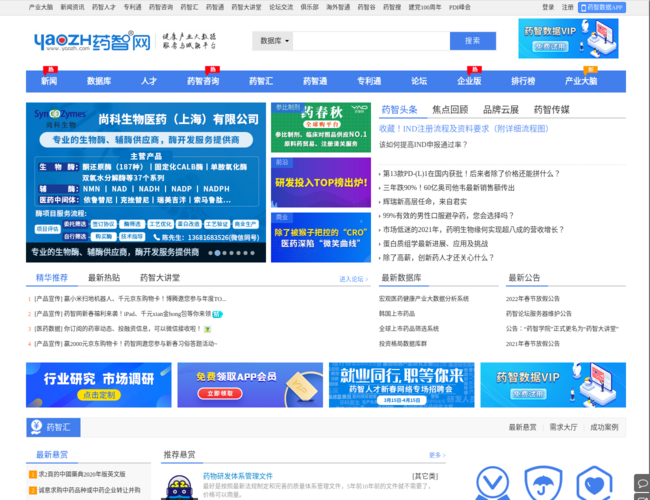The width and height of the screenshot is (650, 500).
Task: Open 产业大脑 in the top utility bar
Action: (x=41, y=7)
